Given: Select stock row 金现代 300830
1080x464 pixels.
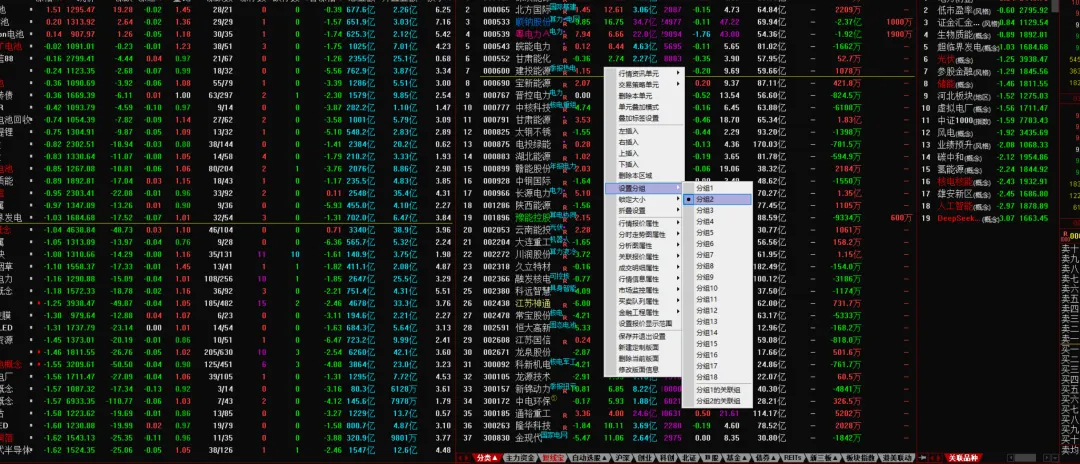Looking at the screenshot, I should coord(685,437).
